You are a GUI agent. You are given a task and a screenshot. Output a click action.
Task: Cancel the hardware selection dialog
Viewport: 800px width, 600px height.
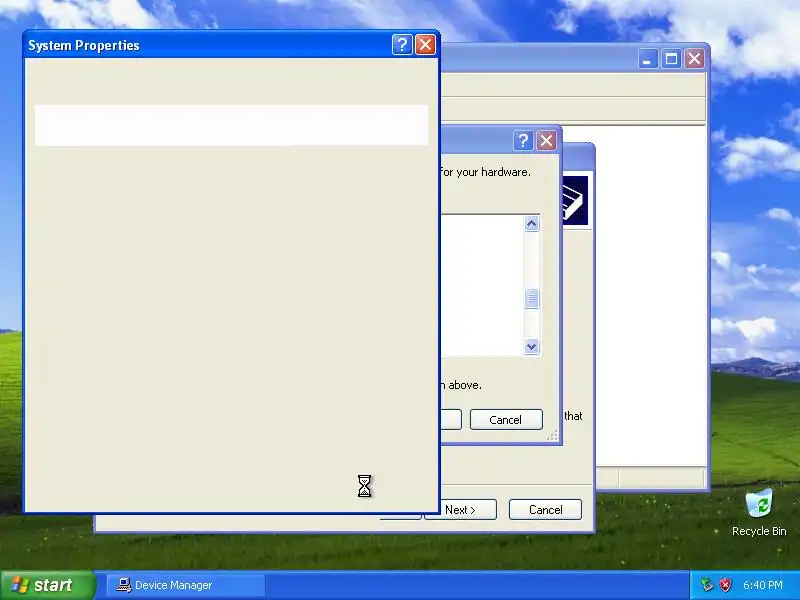[x=506, y=419]
